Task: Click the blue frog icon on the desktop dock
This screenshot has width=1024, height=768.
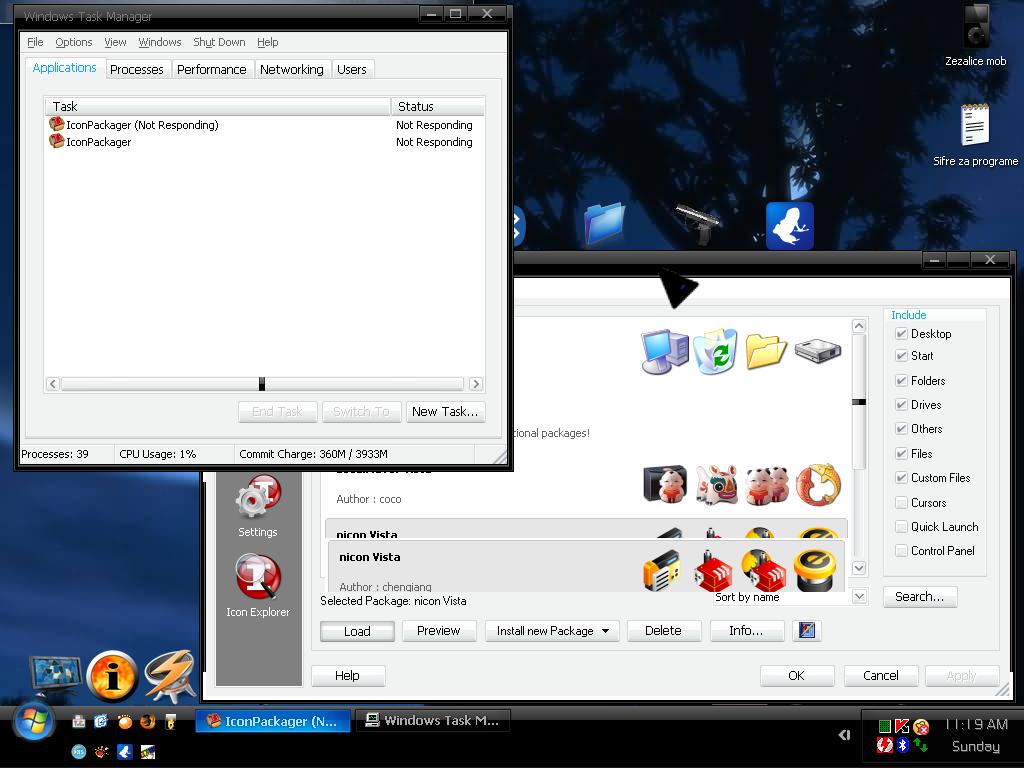Action: [790, 226]
